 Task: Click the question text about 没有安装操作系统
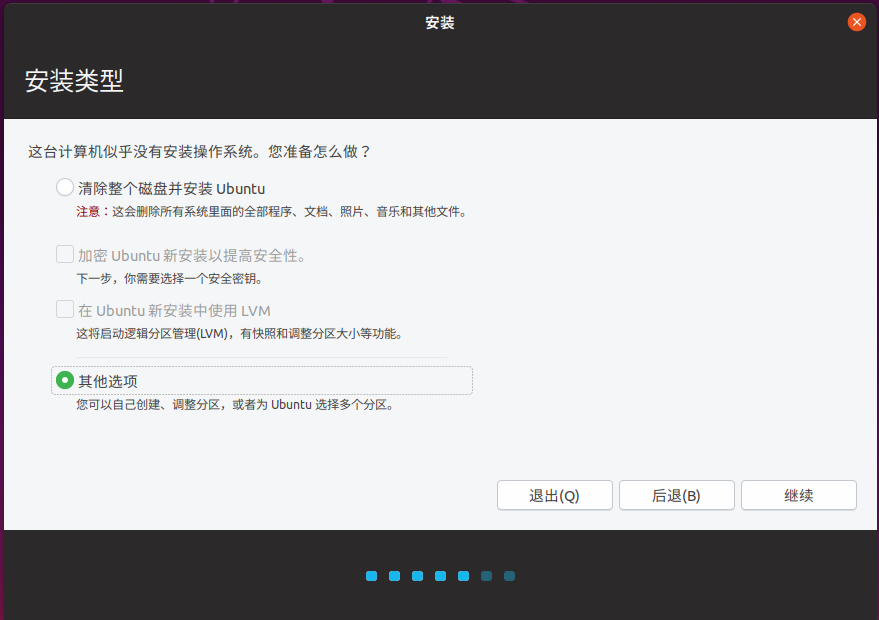click(200, 152)
